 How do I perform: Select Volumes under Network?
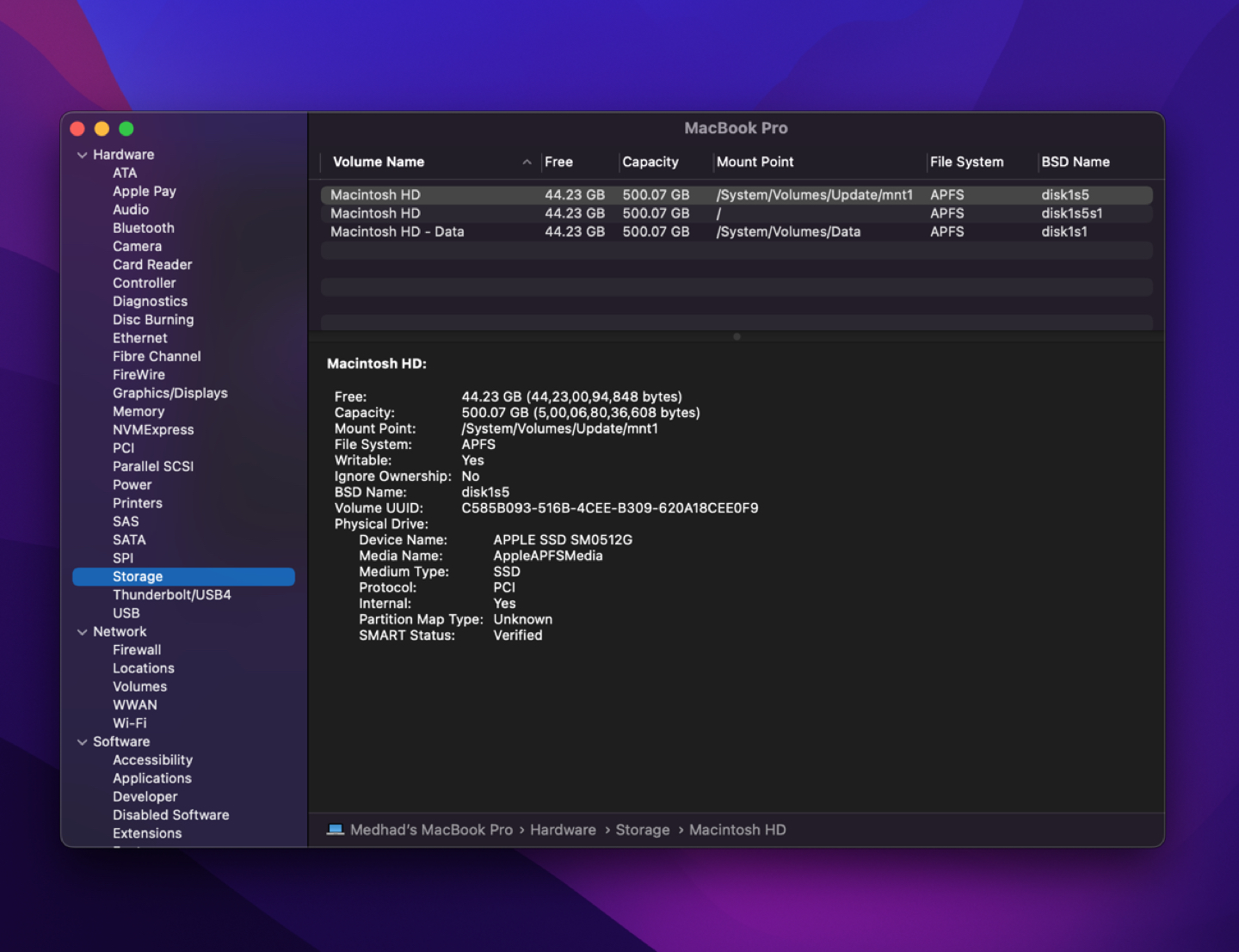pos(140,686)
